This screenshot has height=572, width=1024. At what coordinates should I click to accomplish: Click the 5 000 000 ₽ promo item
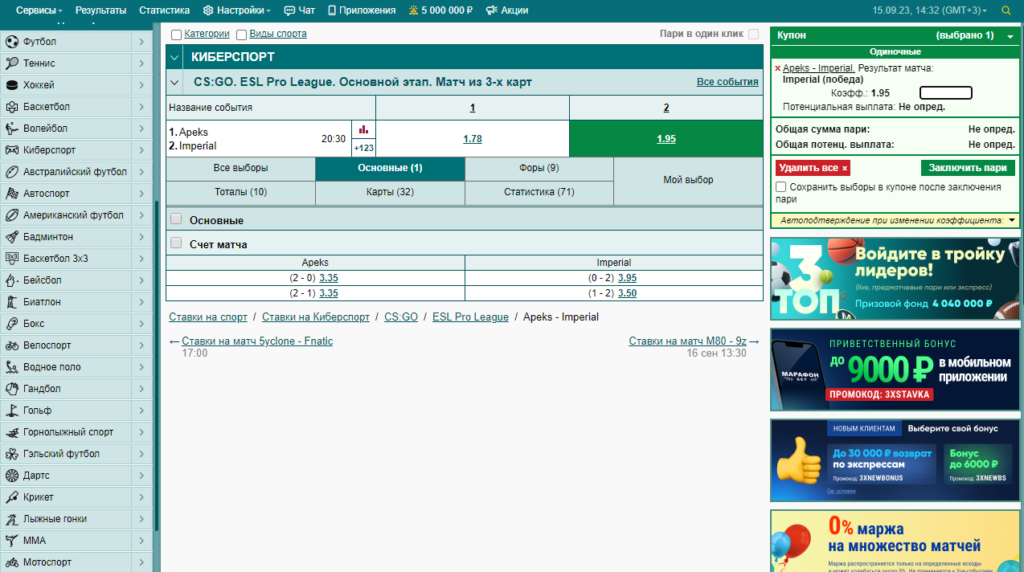point(441,10)
